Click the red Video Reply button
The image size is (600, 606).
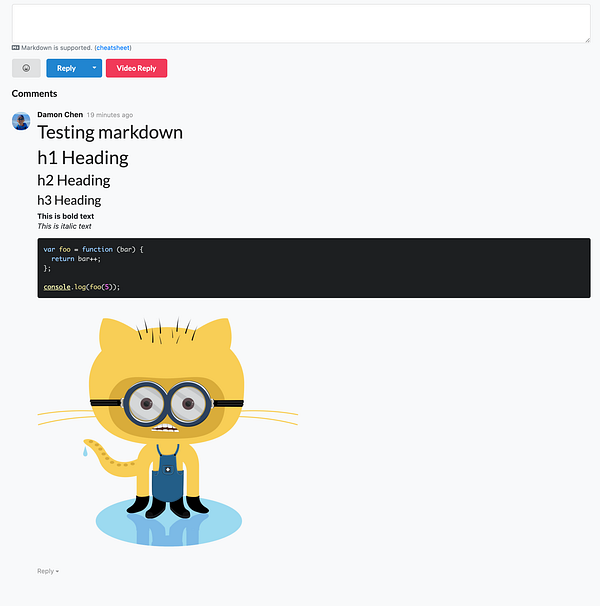(x=136, y=68)
